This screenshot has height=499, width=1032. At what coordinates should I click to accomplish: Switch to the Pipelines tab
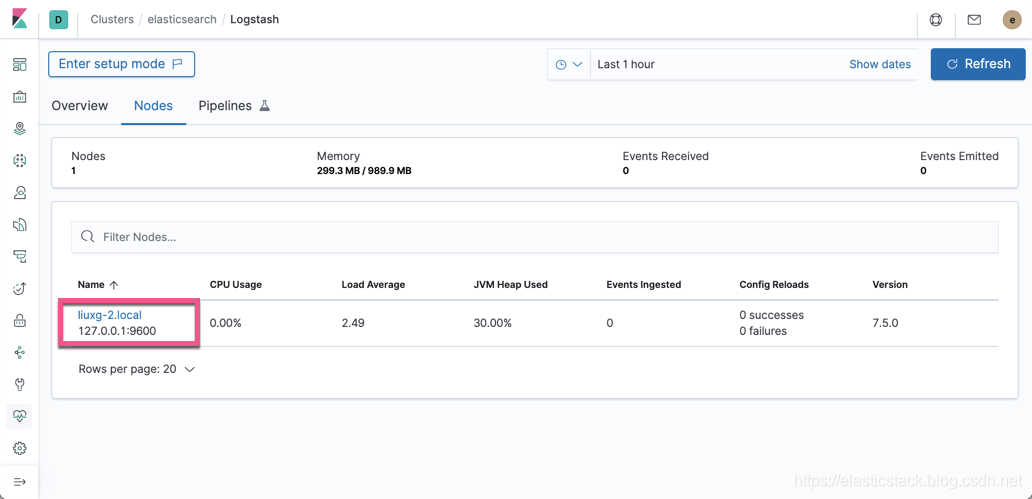(x=234, y=105)
